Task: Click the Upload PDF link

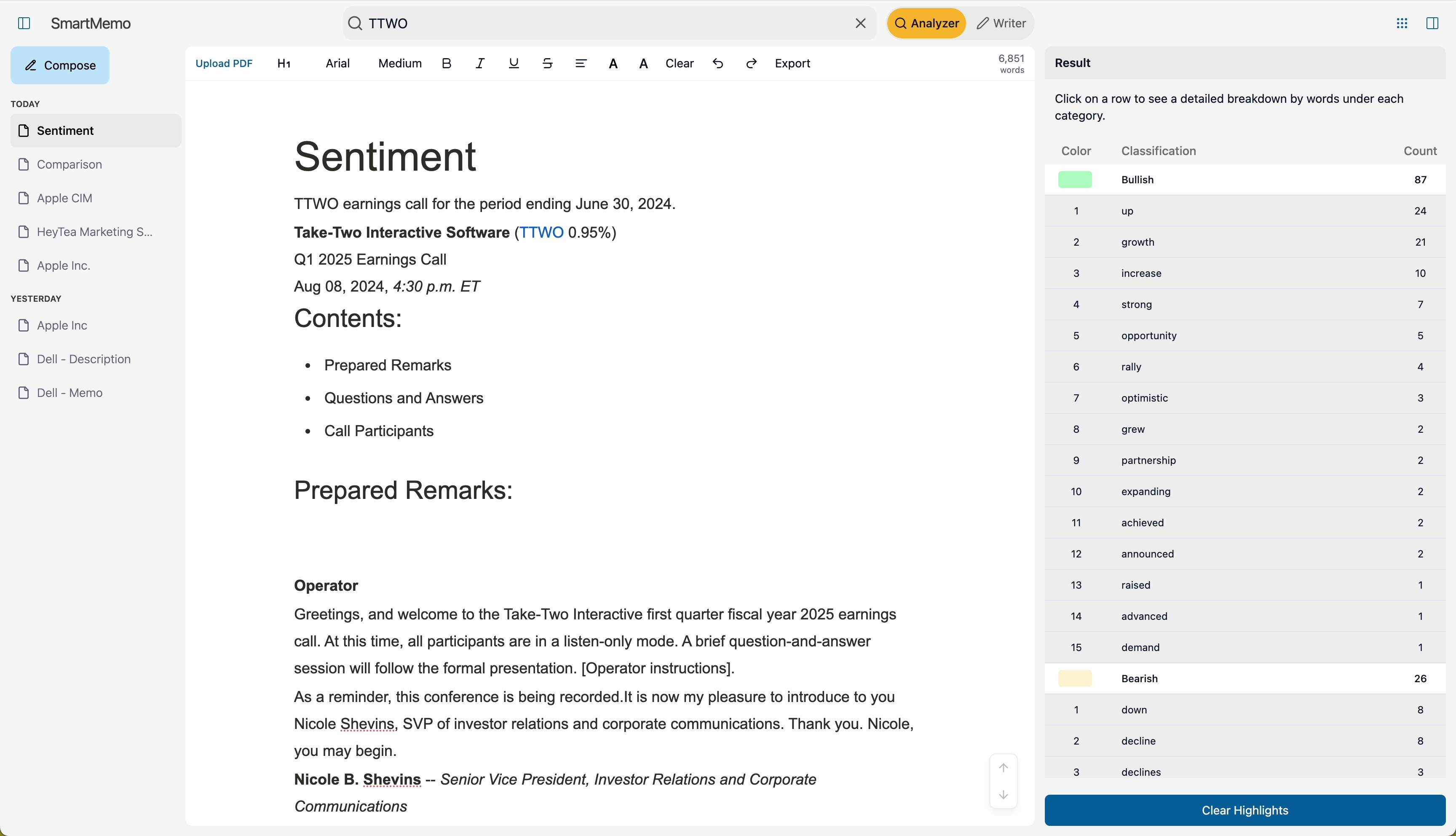Action: pos(224,63)
